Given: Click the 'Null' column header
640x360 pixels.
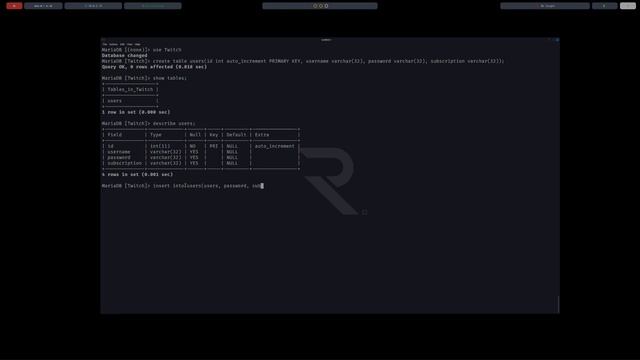Looking at the screenshot, I should [195, 135].
